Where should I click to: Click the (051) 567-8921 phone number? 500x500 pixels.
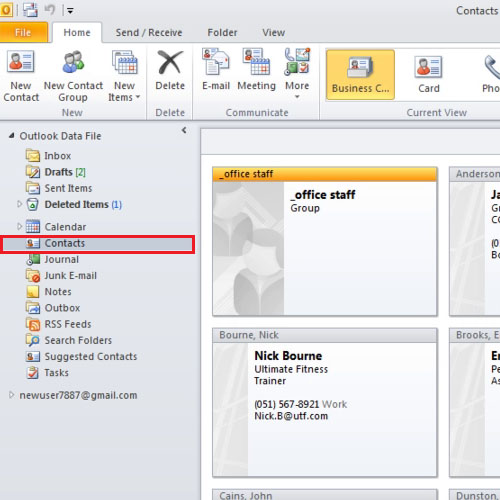pyautogui.click(x=287, y=404)
